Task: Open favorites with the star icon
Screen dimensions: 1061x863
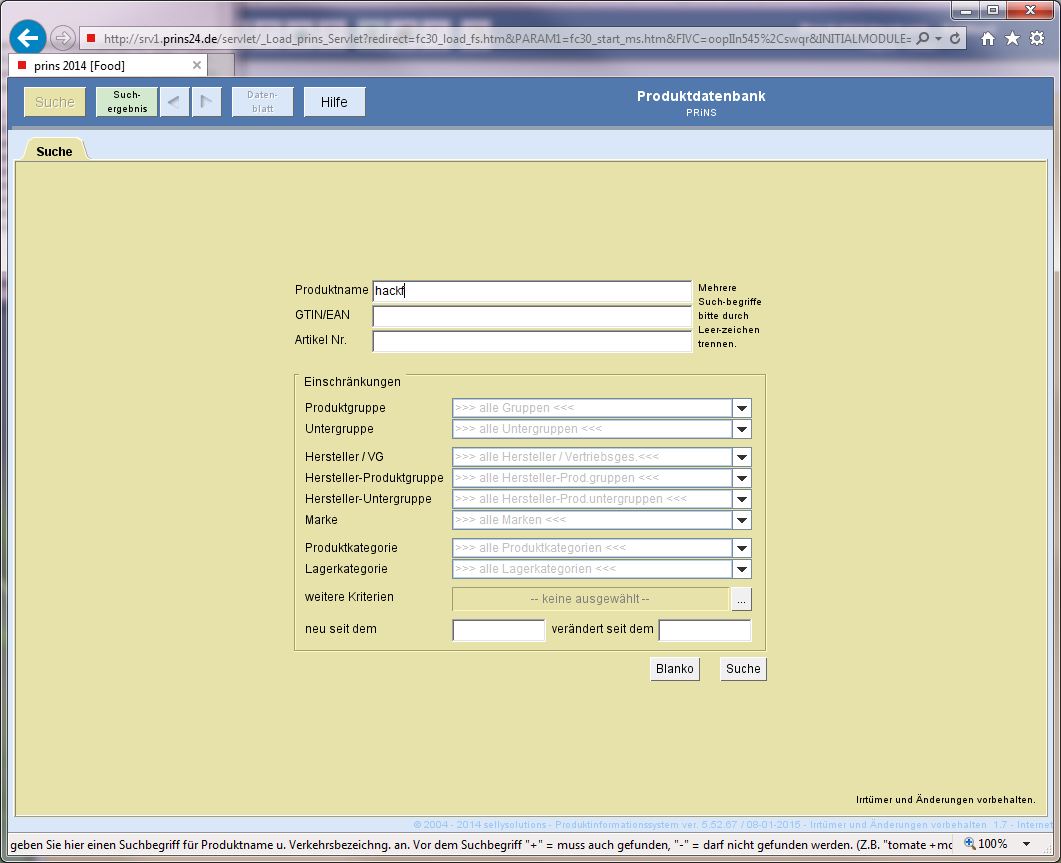Action: (1012, 39)
